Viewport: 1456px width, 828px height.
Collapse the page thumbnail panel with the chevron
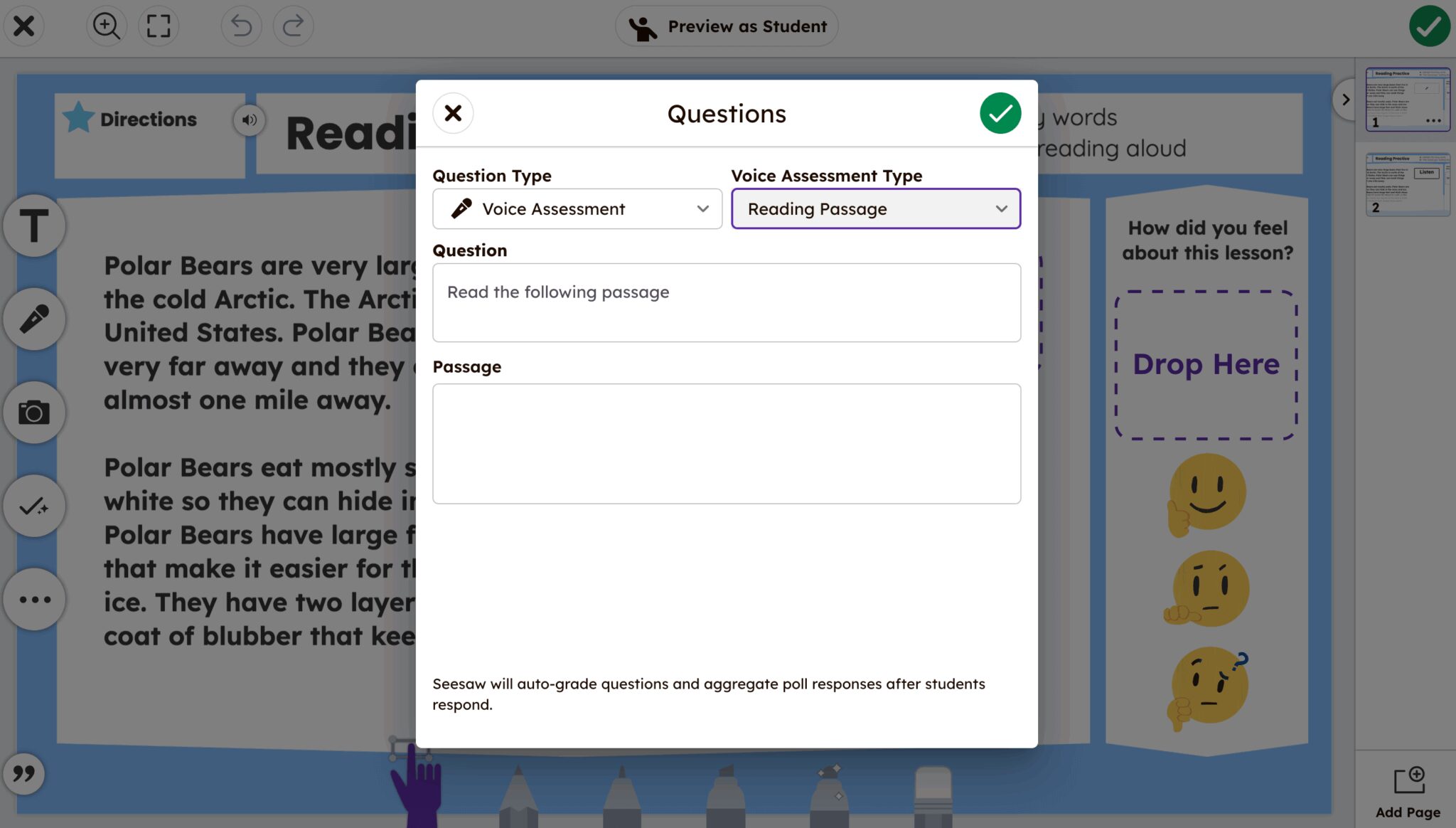click(x=1344, y=100)
